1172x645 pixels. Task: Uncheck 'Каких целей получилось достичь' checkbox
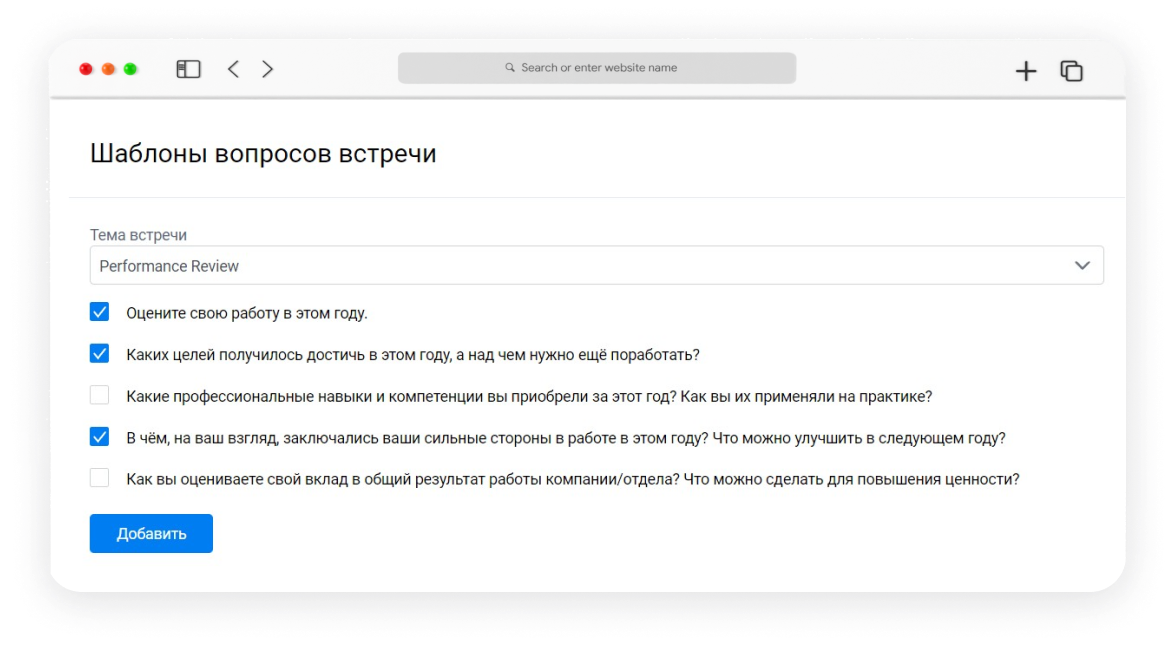pos(99,354)
